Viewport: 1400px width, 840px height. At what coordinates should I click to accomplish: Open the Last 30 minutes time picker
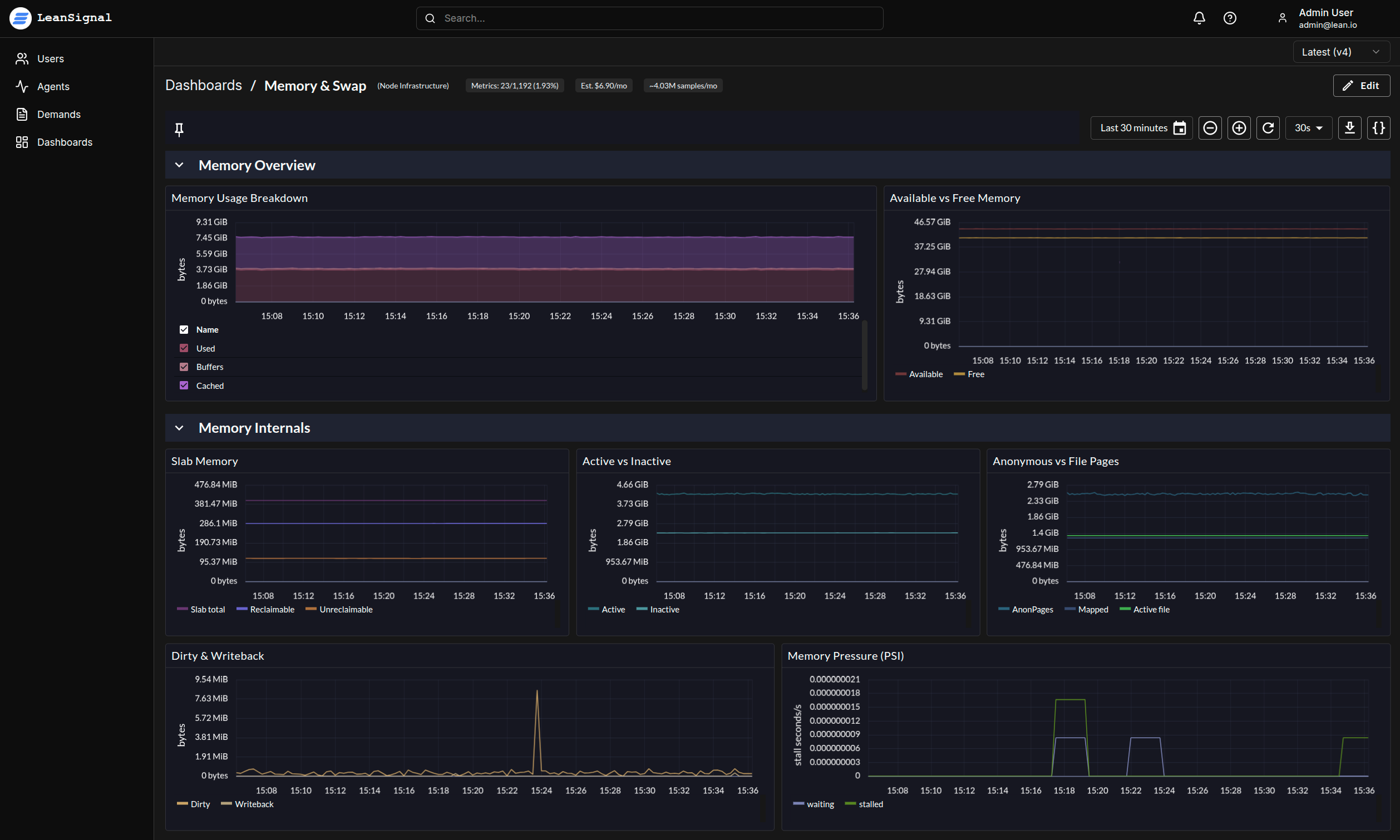1141,128
